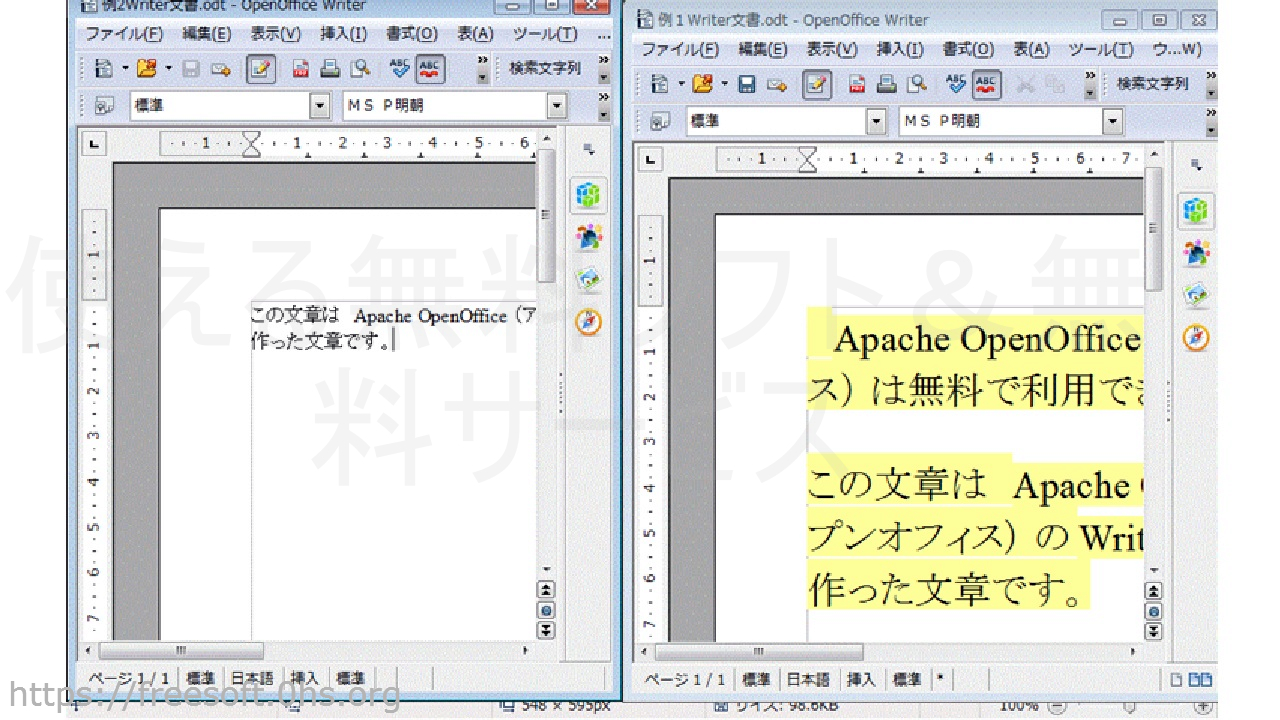Viewport: 1280px width, 720px height.
Task: Open Gallery icon in left window sidebar
Action: (589, 280)
